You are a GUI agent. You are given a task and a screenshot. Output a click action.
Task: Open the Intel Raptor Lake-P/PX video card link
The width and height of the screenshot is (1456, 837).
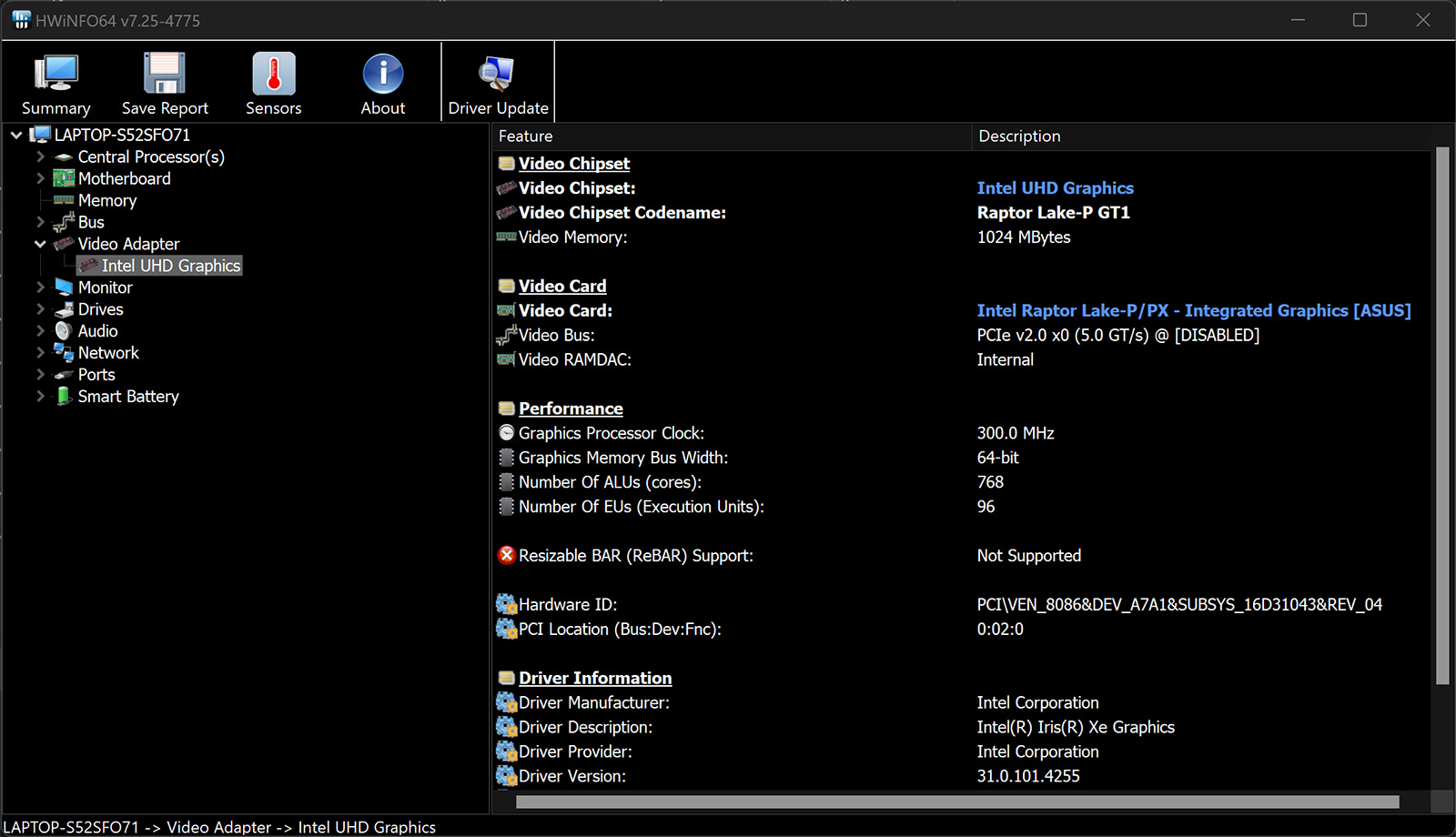[x=1193, y=311]
